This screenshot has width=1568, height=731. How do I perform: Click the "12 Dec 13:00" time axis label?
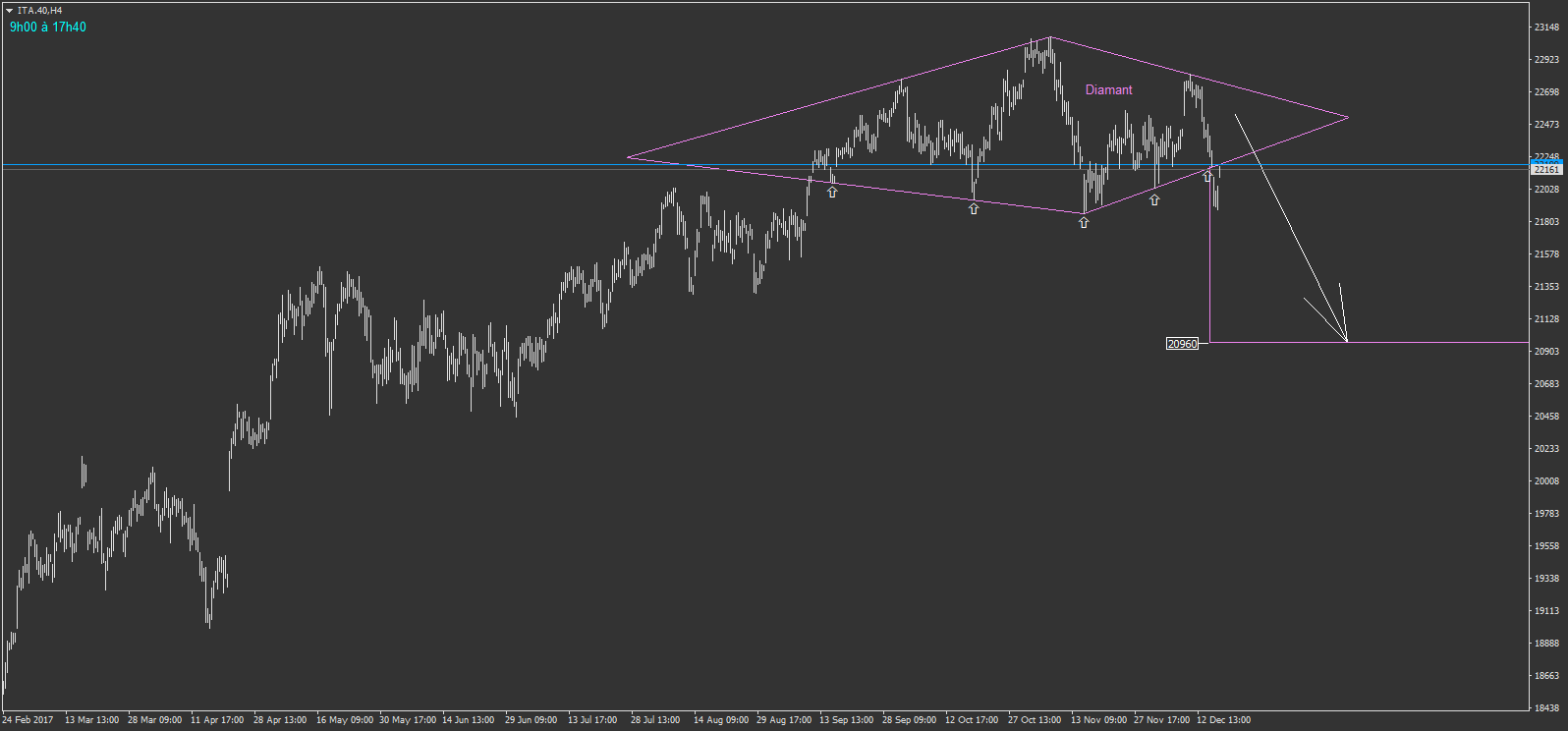1223,719
